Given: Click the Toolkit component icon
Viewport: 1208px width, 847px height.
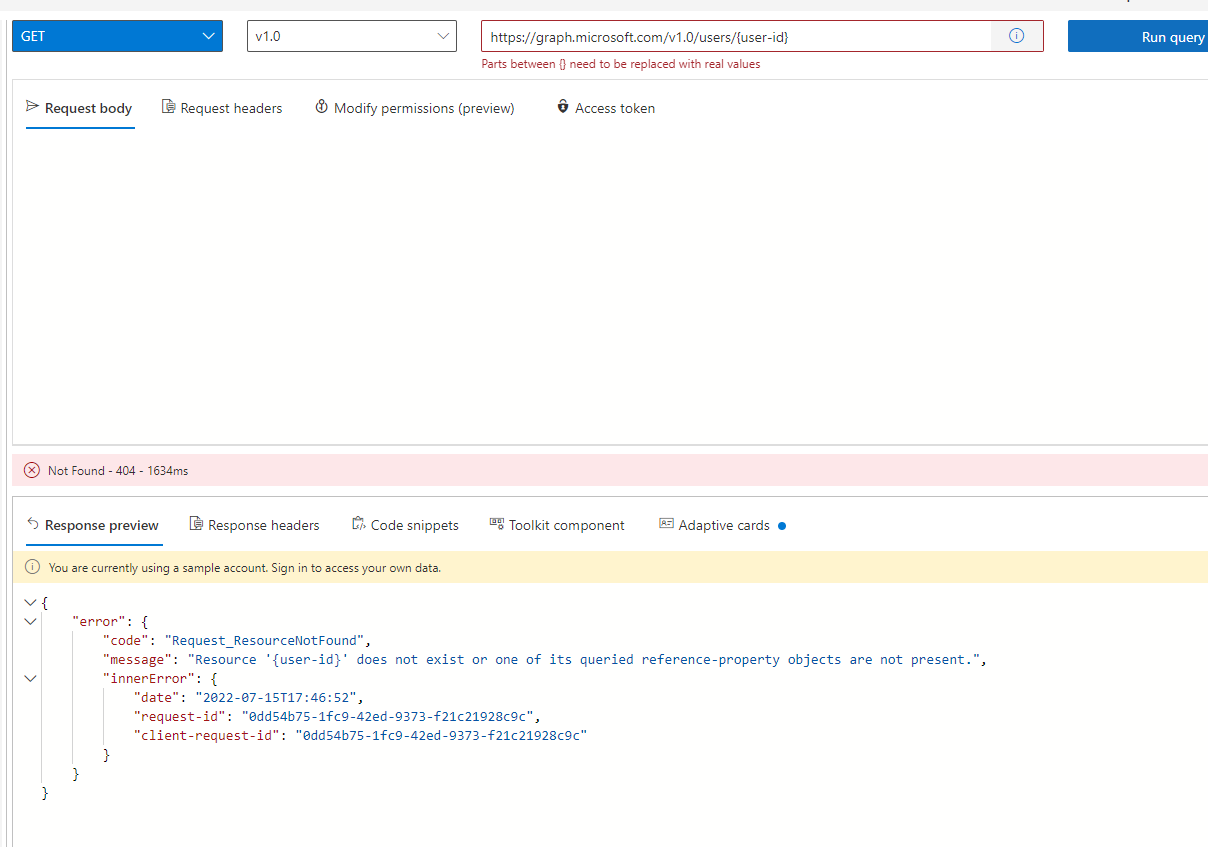Looking at the screenshot, I should point(497,524).
